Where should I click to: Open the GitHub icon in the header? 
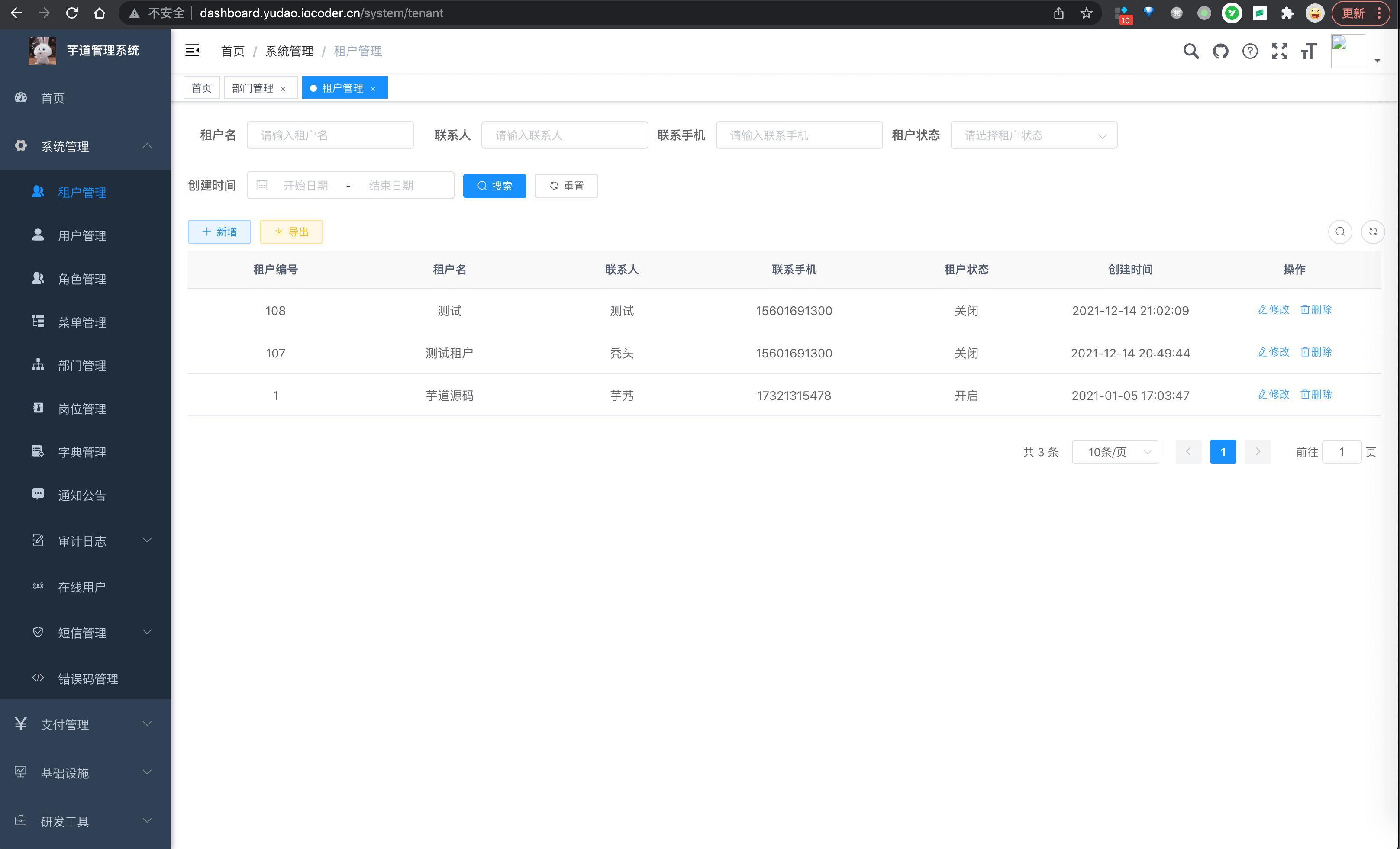1220,51
